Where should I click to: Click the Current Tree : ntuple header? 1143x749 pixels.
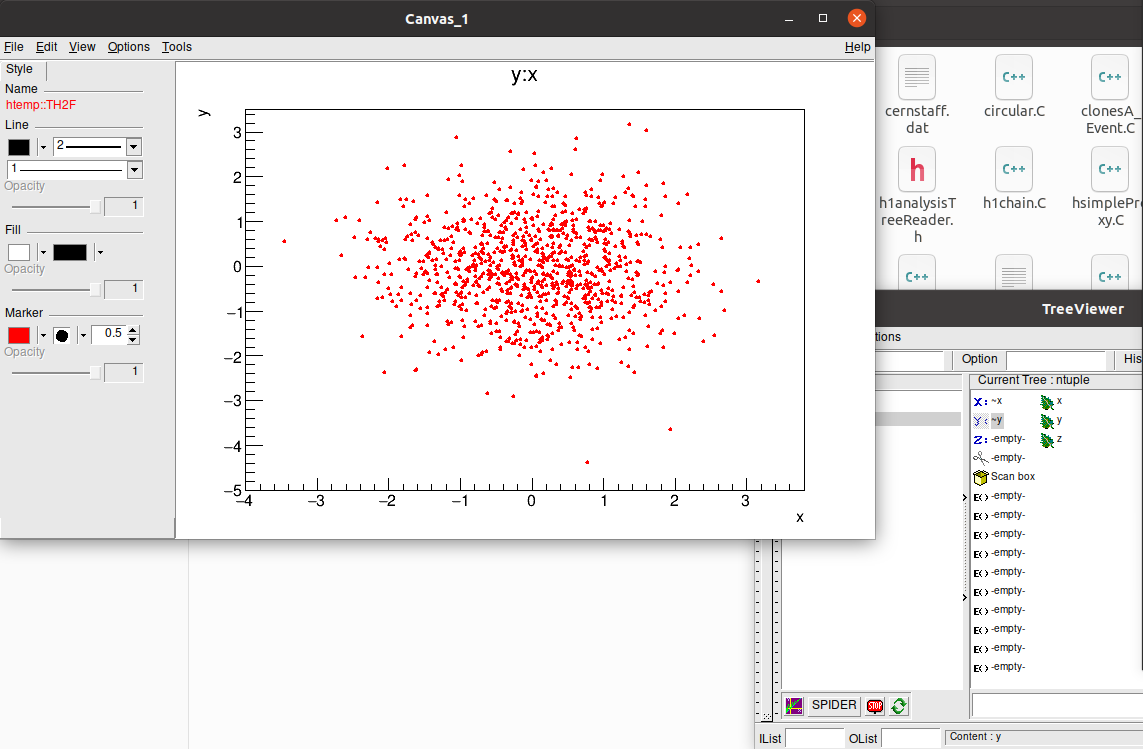[x=1034, y=380]
